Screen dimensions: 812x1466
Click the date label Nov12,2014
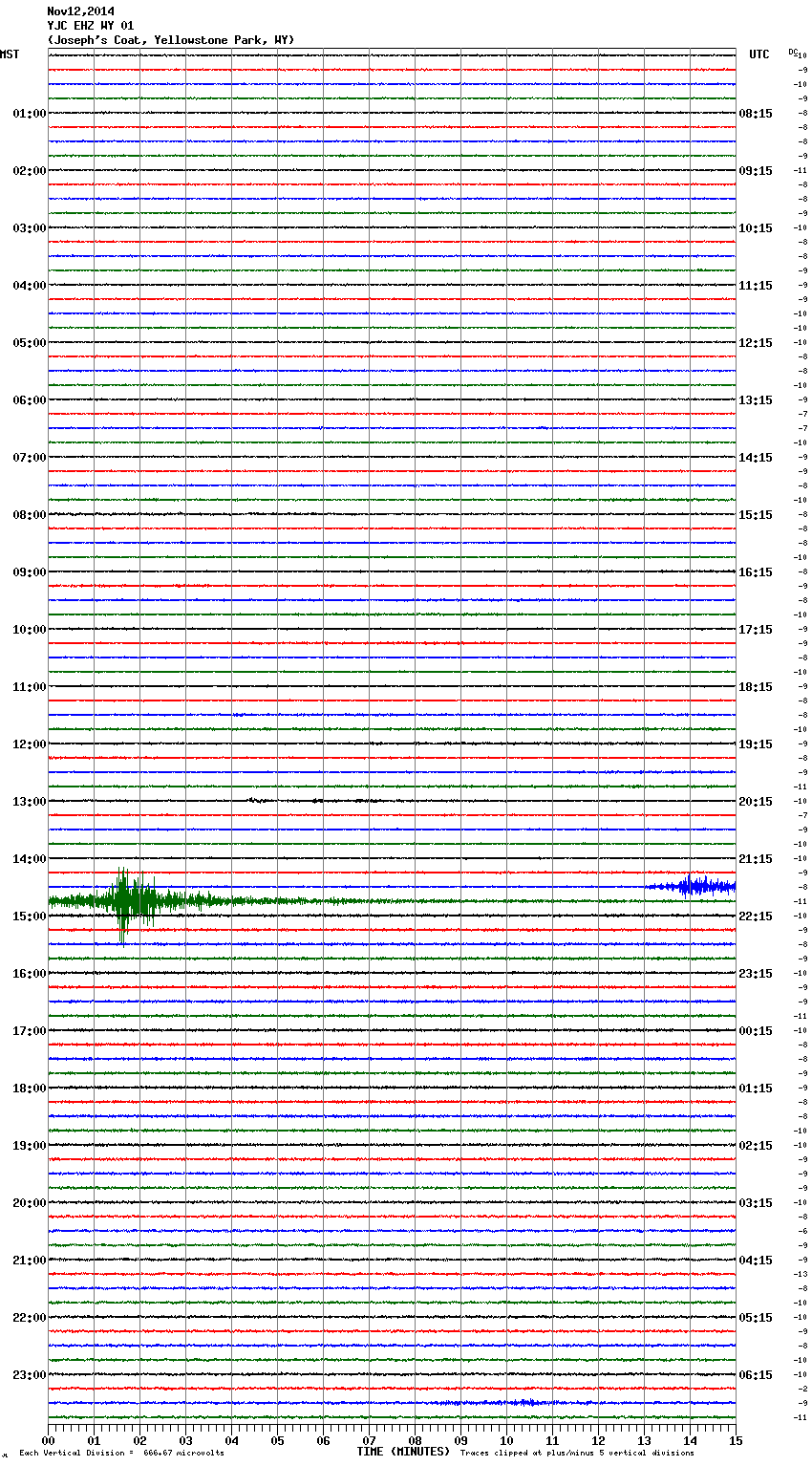coord(80,11)
